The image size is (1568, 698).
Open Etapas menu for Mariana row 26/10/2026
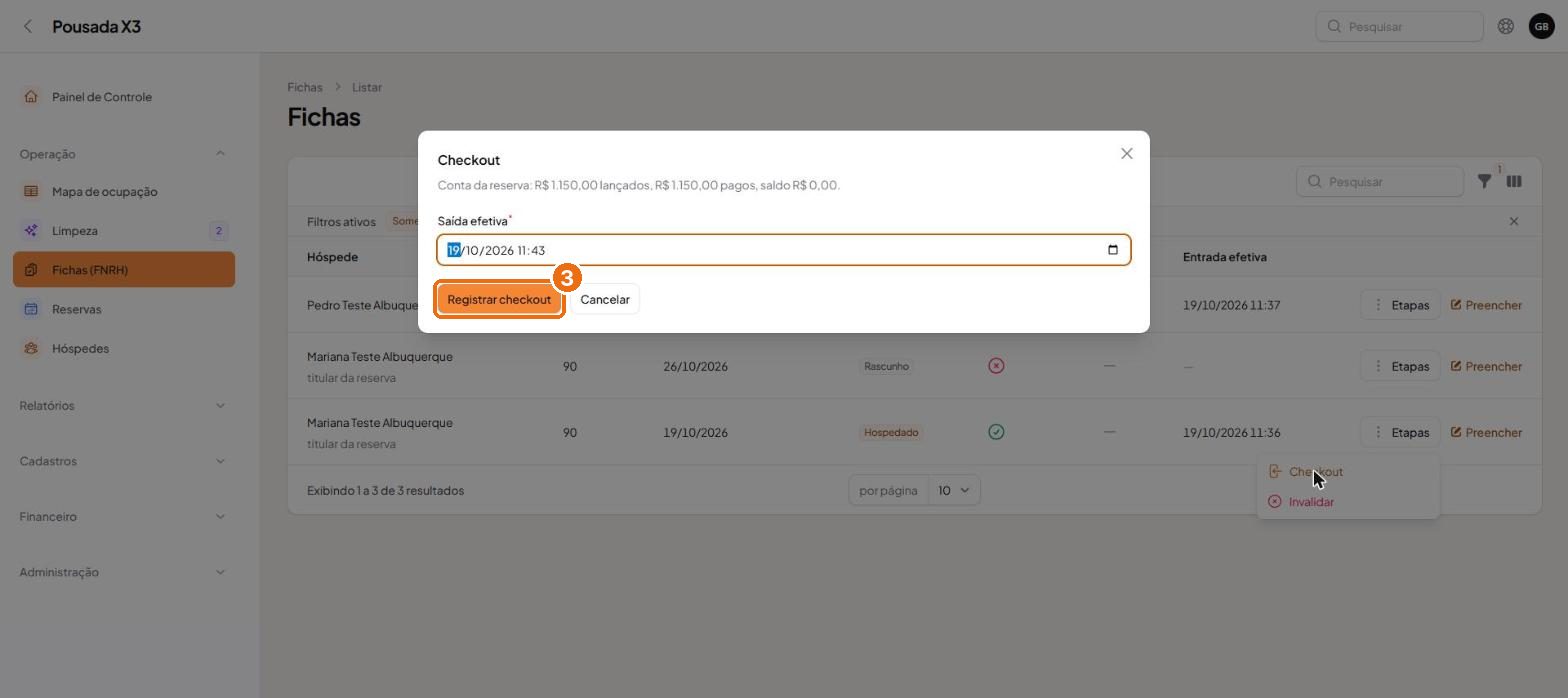click(x=1400, y=366)
